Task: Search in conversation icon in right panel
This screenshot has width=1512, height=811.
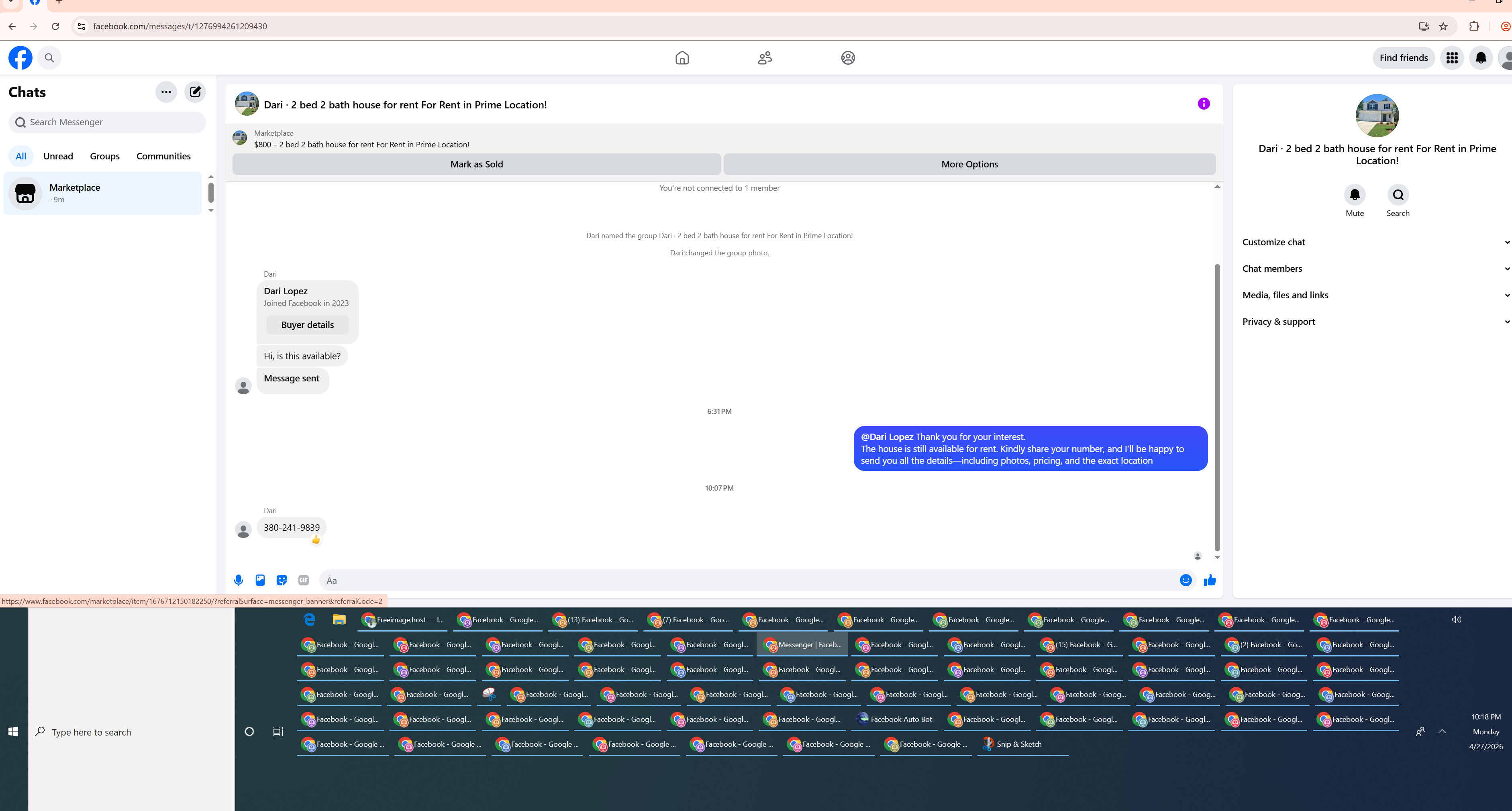Action: [x=1398, y=194]
